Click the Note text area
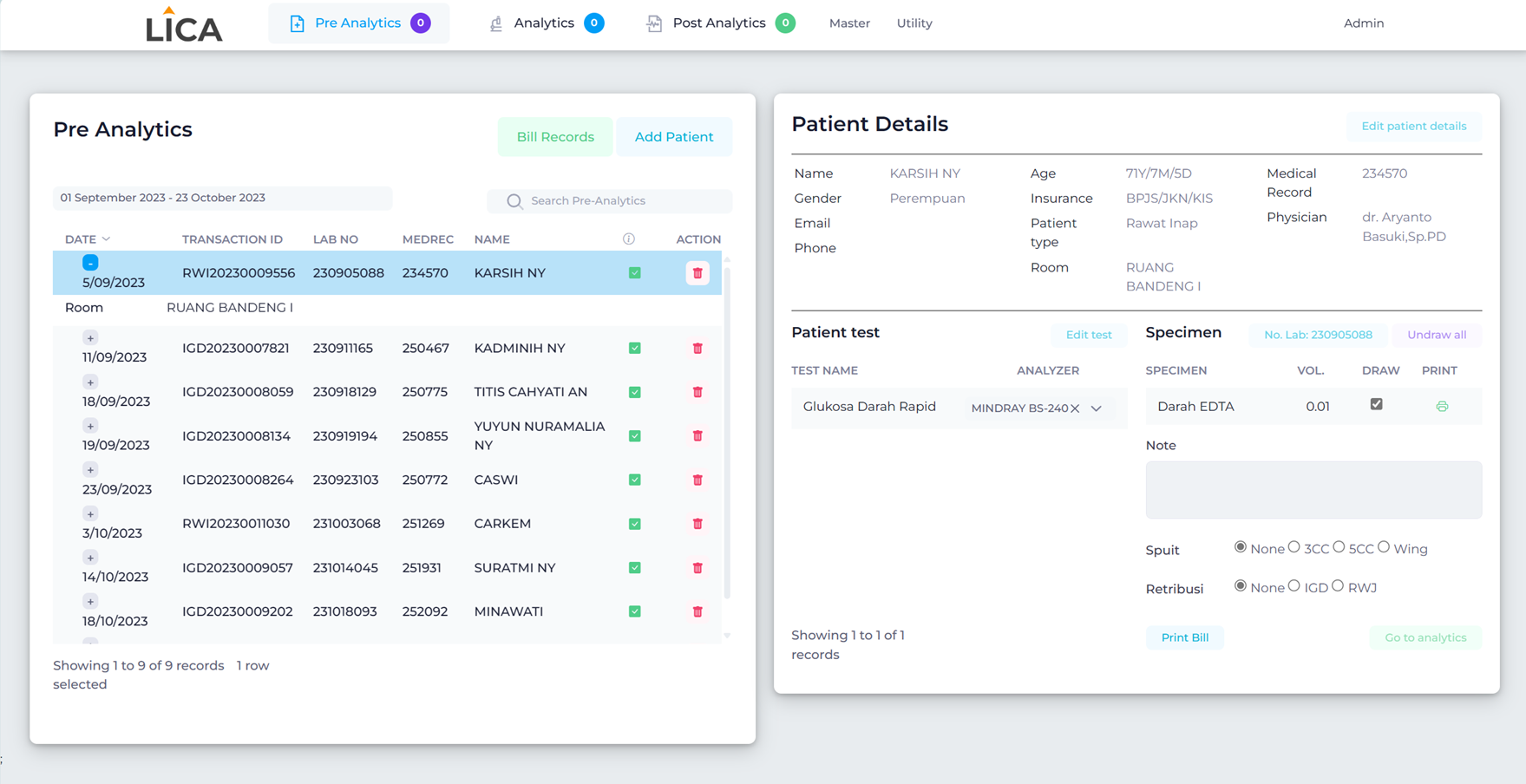This screenshot has height=784, width=1526. coord(1313,490)
